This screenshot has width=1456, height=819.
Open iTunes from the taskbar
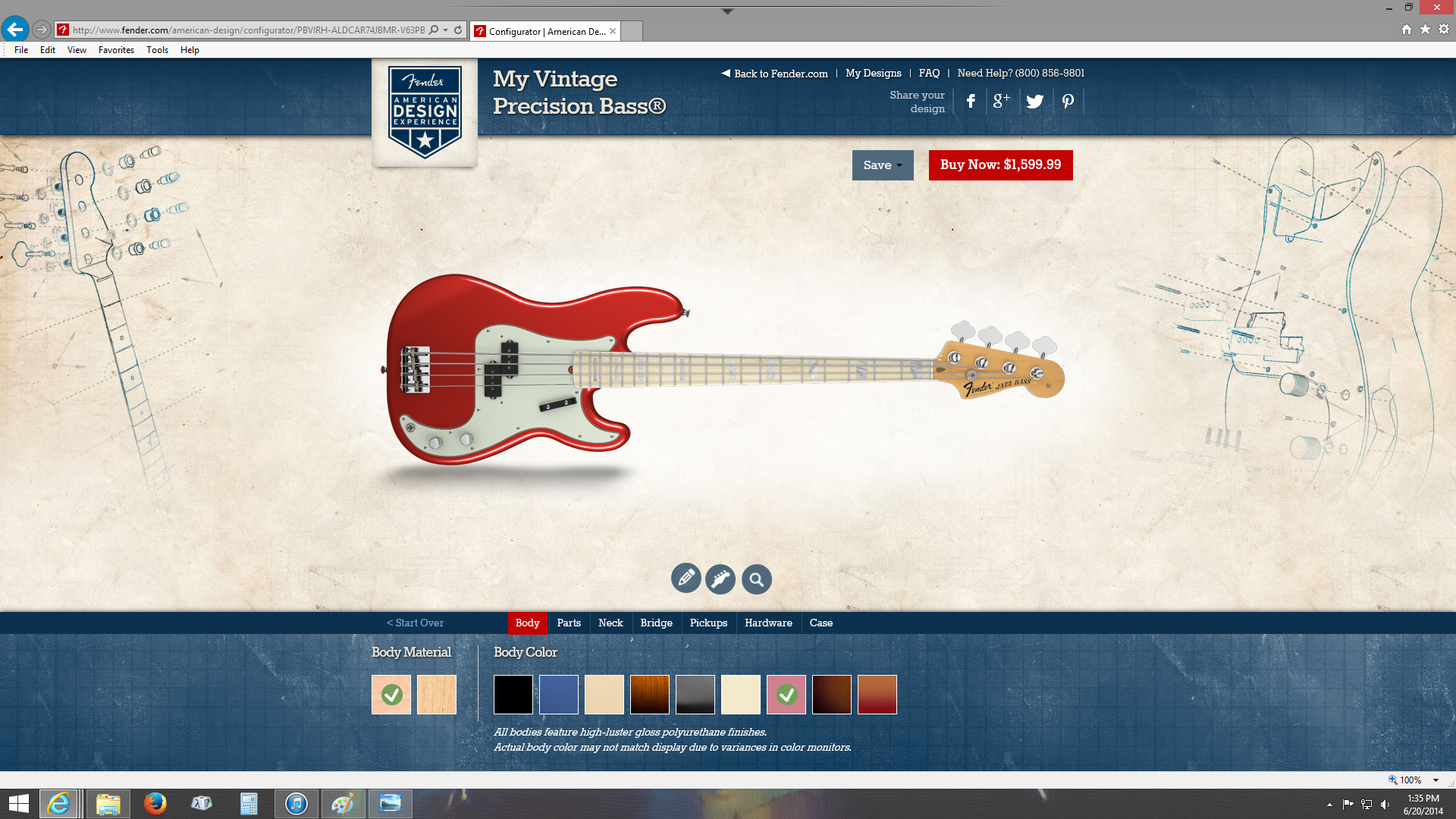[296, 804]
